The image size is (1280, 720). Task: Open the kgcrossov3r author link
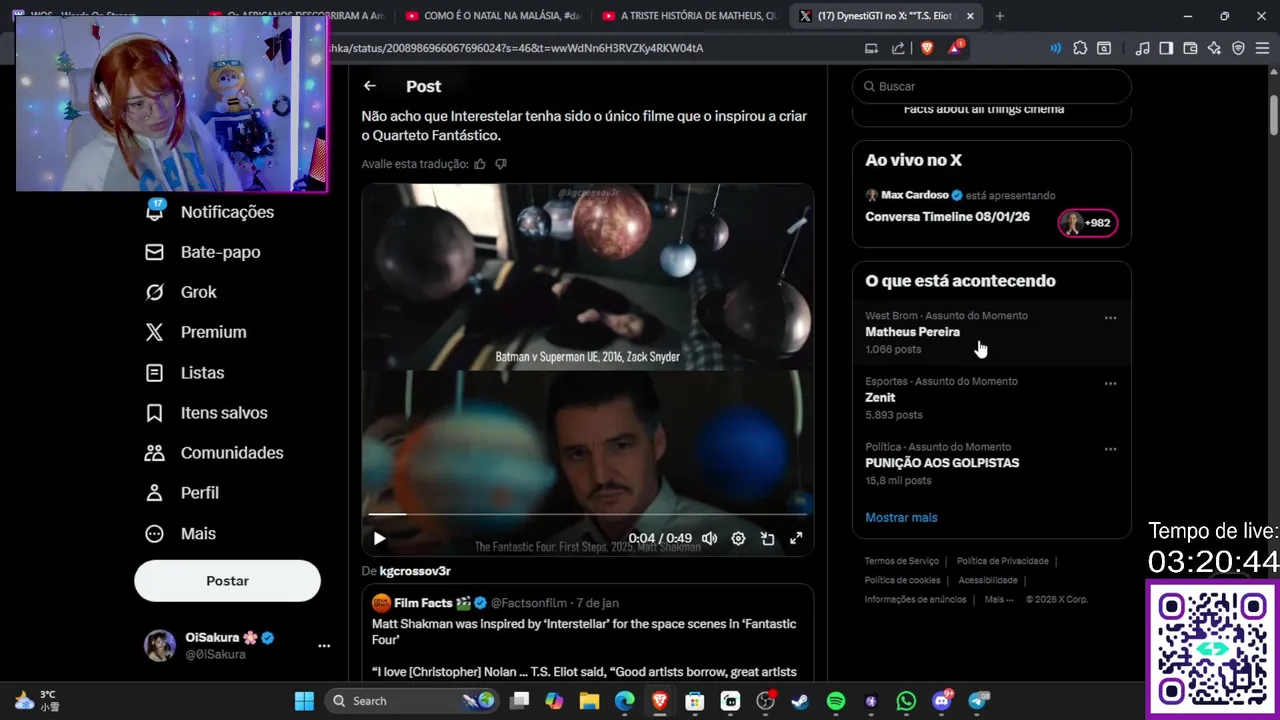(415, 571)
